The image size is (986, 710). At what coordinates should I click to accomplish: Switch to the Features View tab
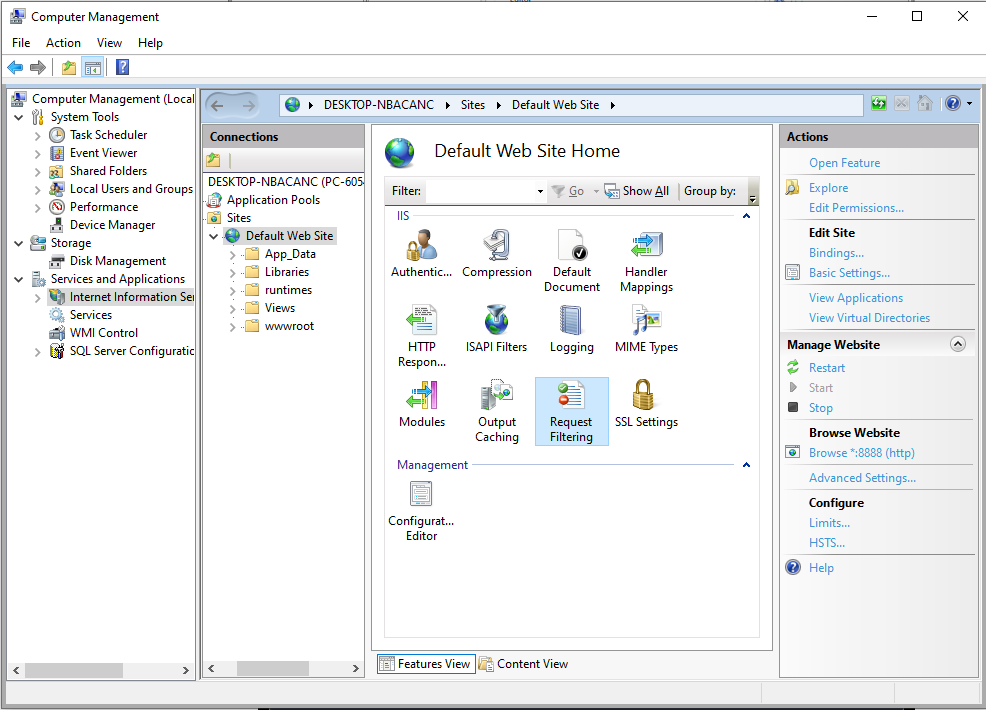coord(426,664)
